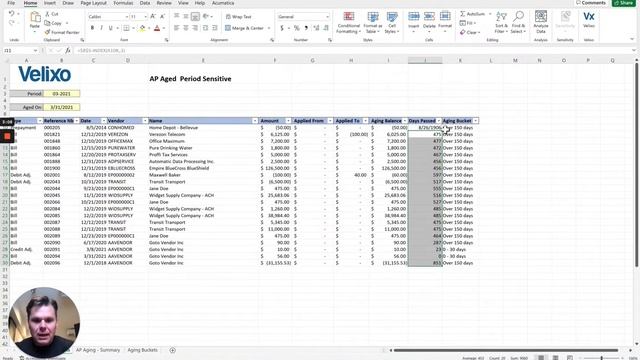Click the Paste clipboard icon

[x=35, y=18]
